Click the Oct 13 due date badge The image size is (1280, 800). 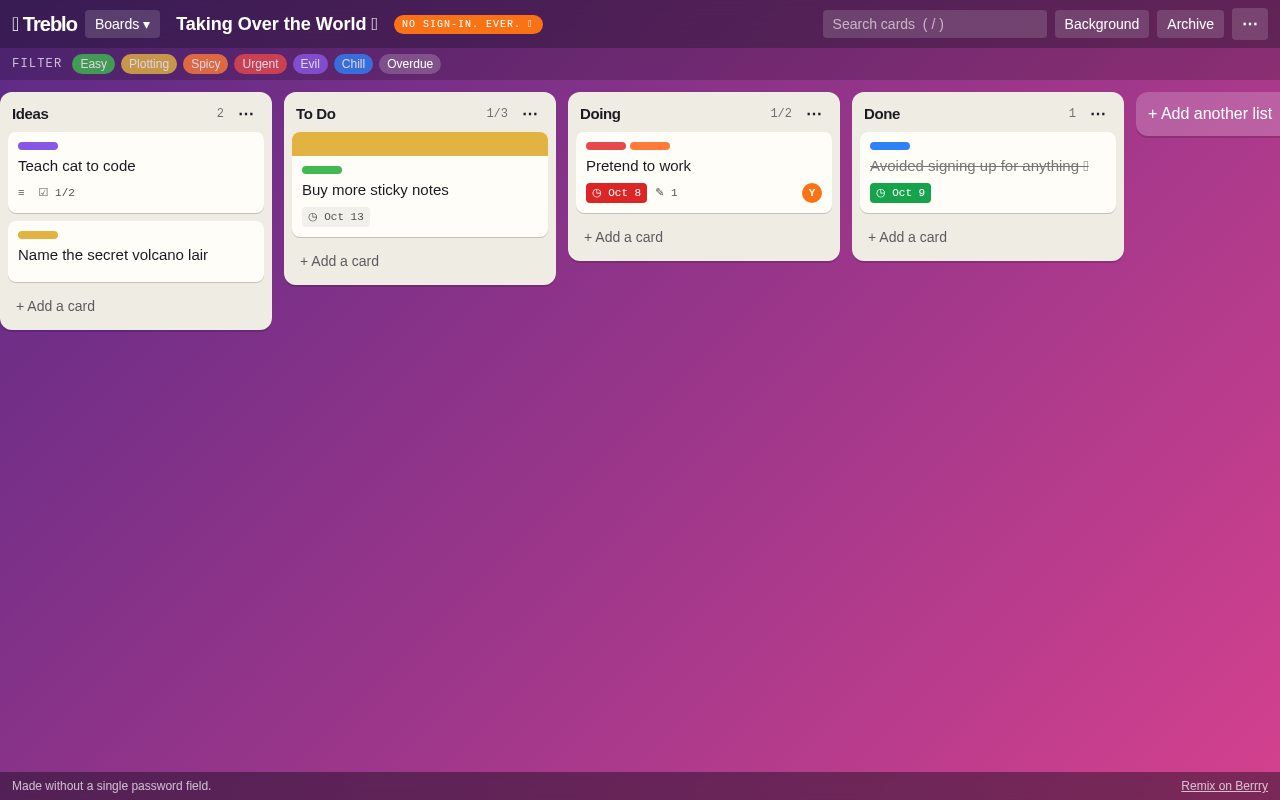coord(336,217)
